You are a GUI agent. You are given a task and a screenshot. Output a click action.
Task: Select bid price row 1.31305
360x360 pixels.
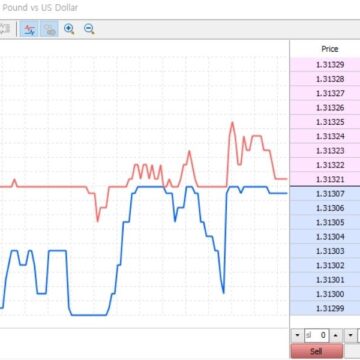click(x=325, y=222)
